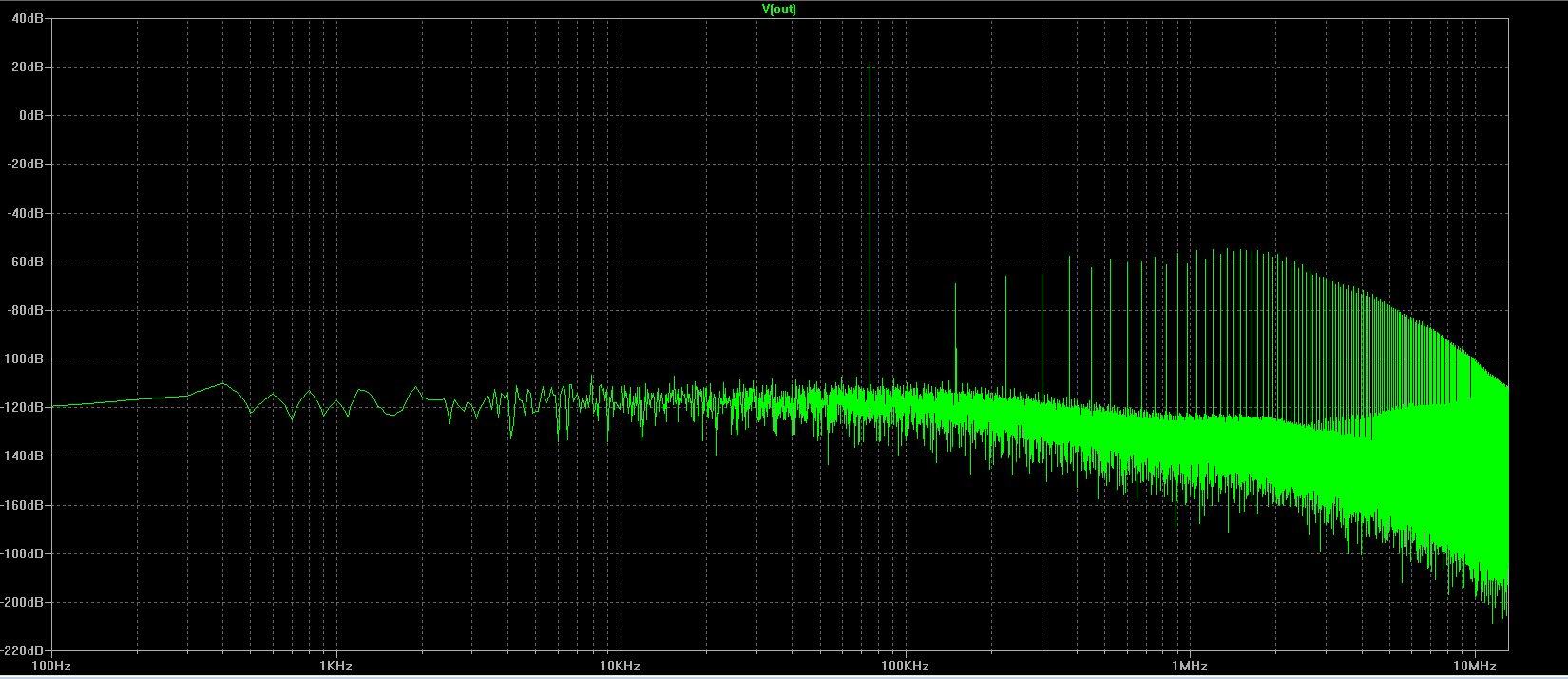Click the -200dB axis label
The width and height of the screenshot is (1568, 679).
[24, 602]
